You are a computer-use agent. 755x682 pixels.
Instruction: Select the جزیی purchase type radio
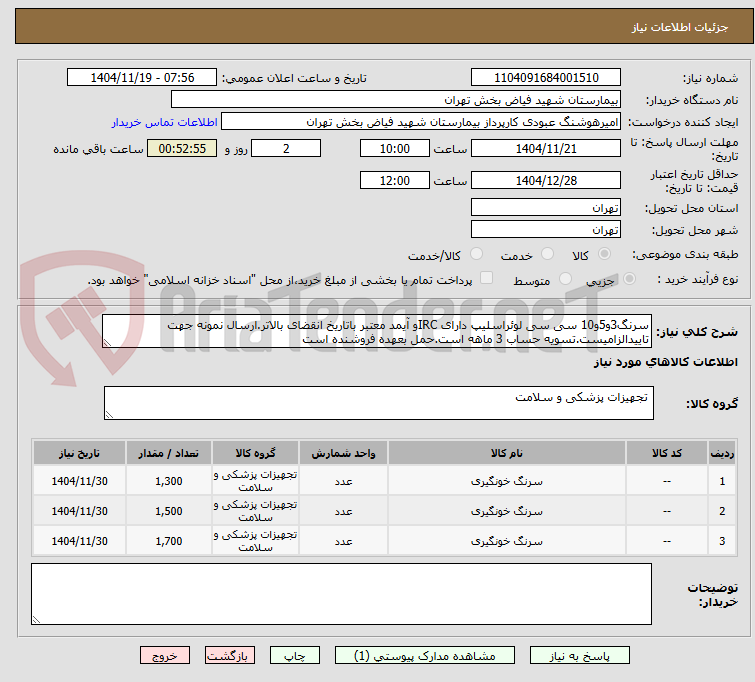629,278
